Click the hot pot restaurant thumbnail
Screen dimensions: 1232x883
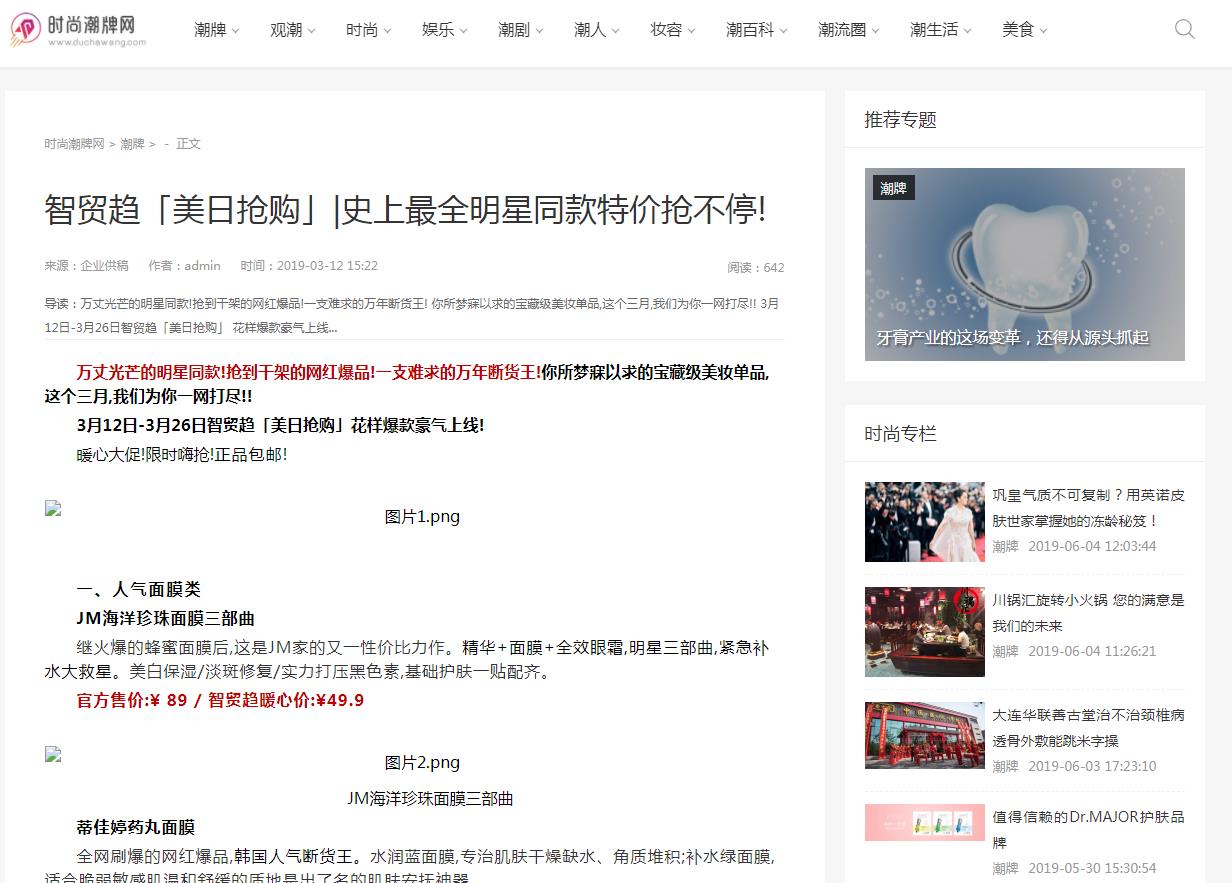(x=925, y=632)
